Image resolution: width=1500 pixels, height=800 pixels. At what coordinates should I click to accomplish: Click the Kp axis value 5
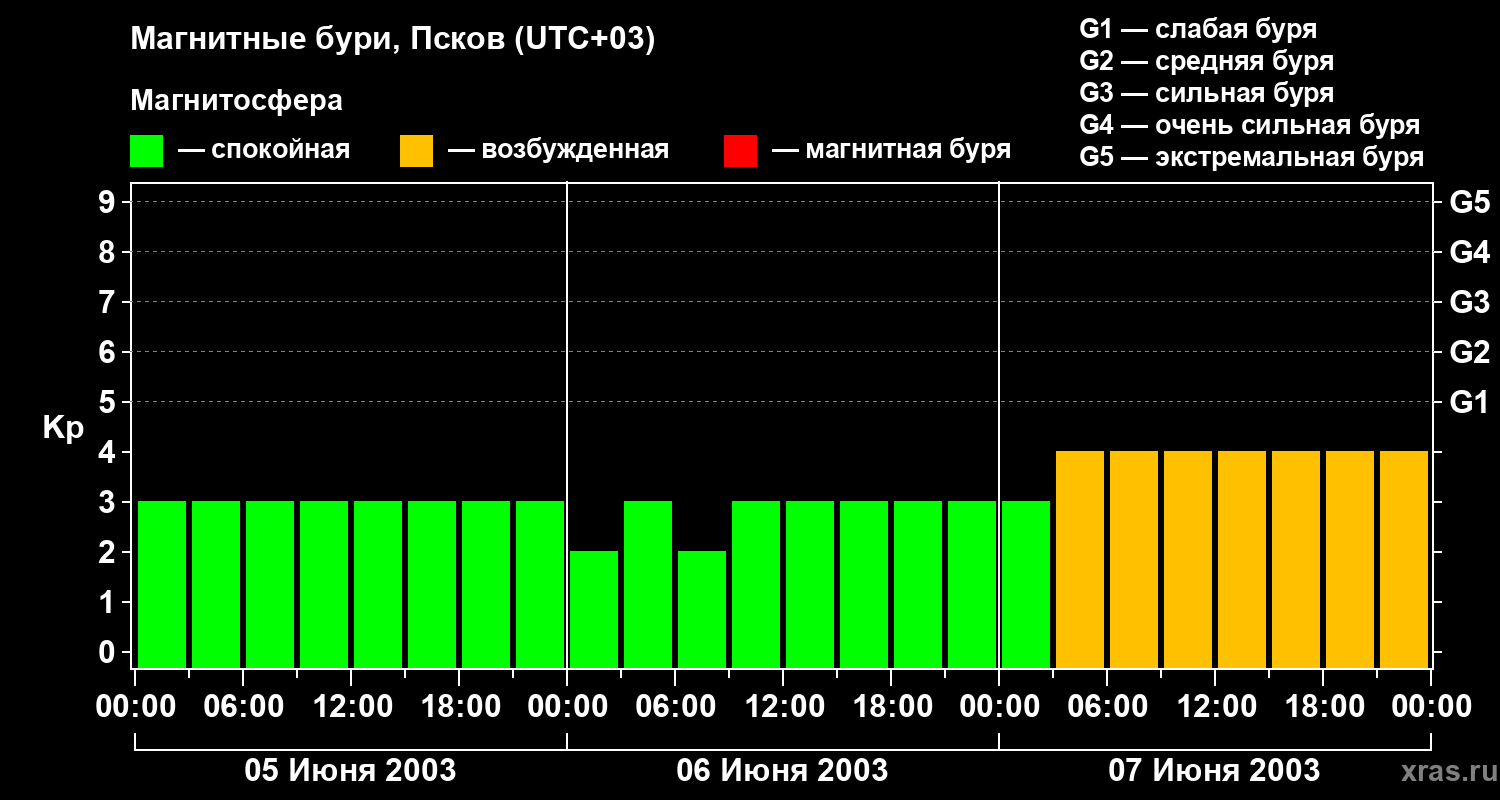coord(109,403)
